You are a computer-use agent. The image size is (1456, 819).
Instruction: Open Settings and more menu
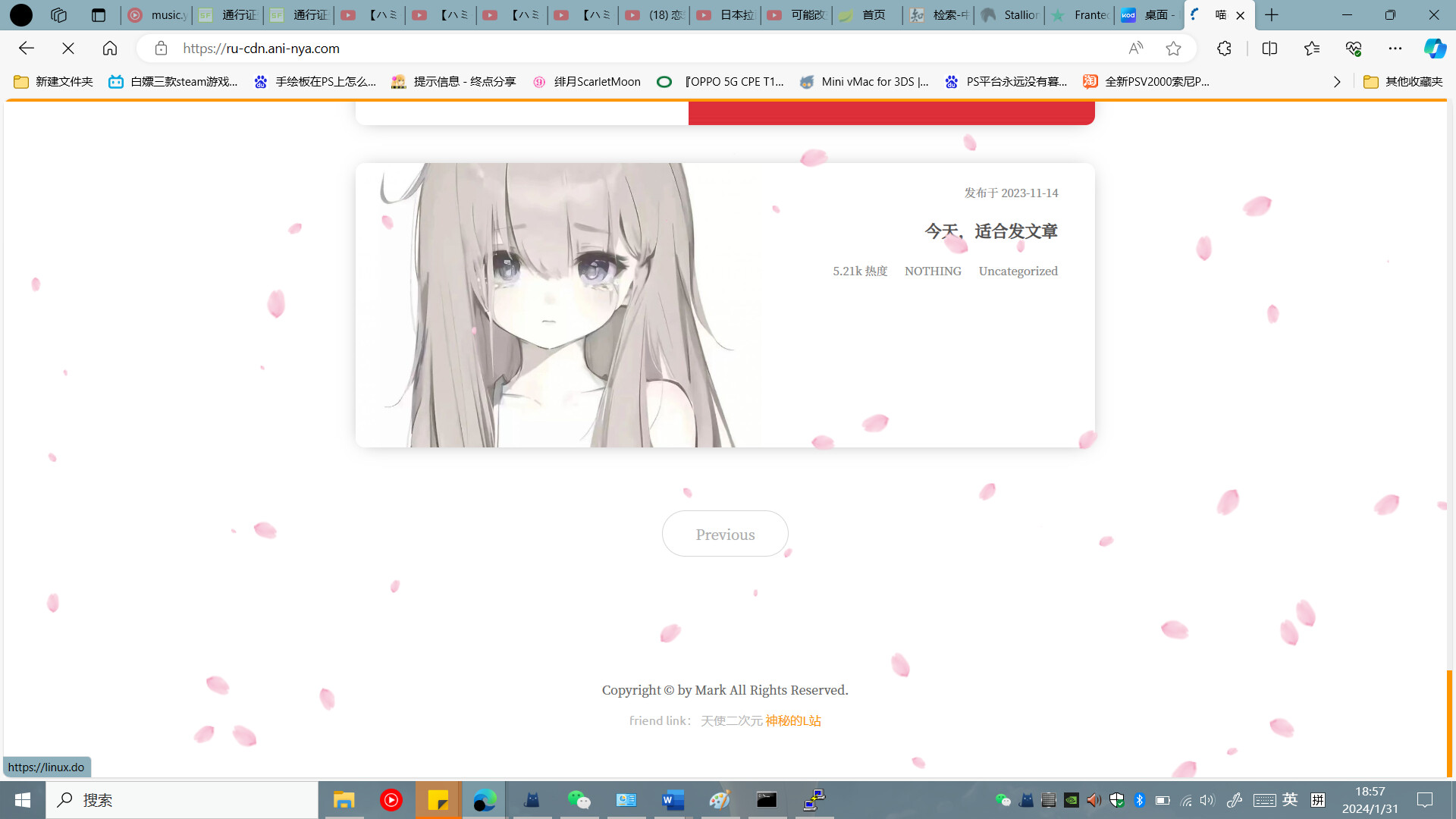tap(1395, 49)
